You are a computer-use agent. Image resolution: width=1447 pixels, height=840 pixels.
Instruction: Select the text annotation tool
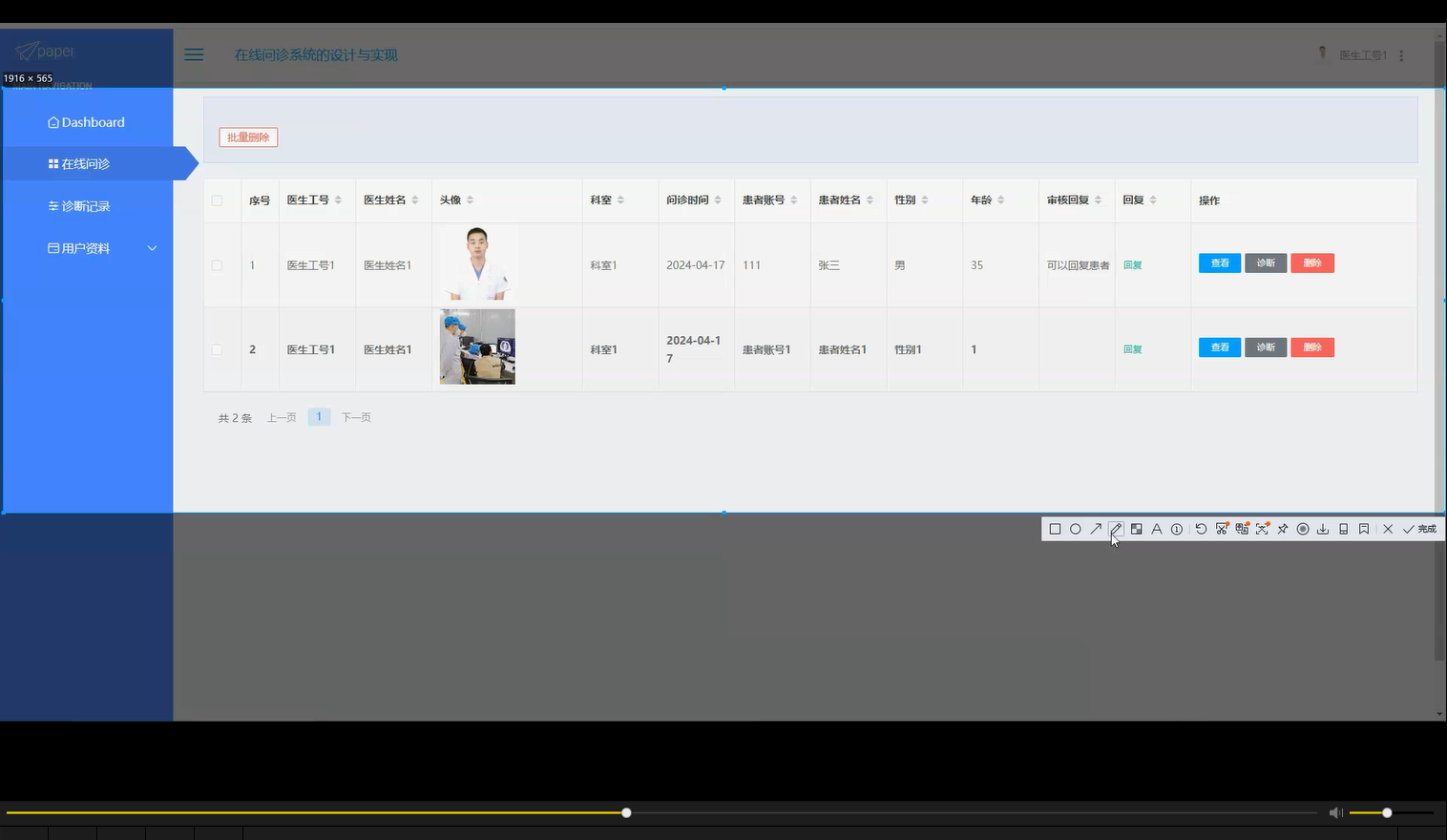click(1157, 529)
